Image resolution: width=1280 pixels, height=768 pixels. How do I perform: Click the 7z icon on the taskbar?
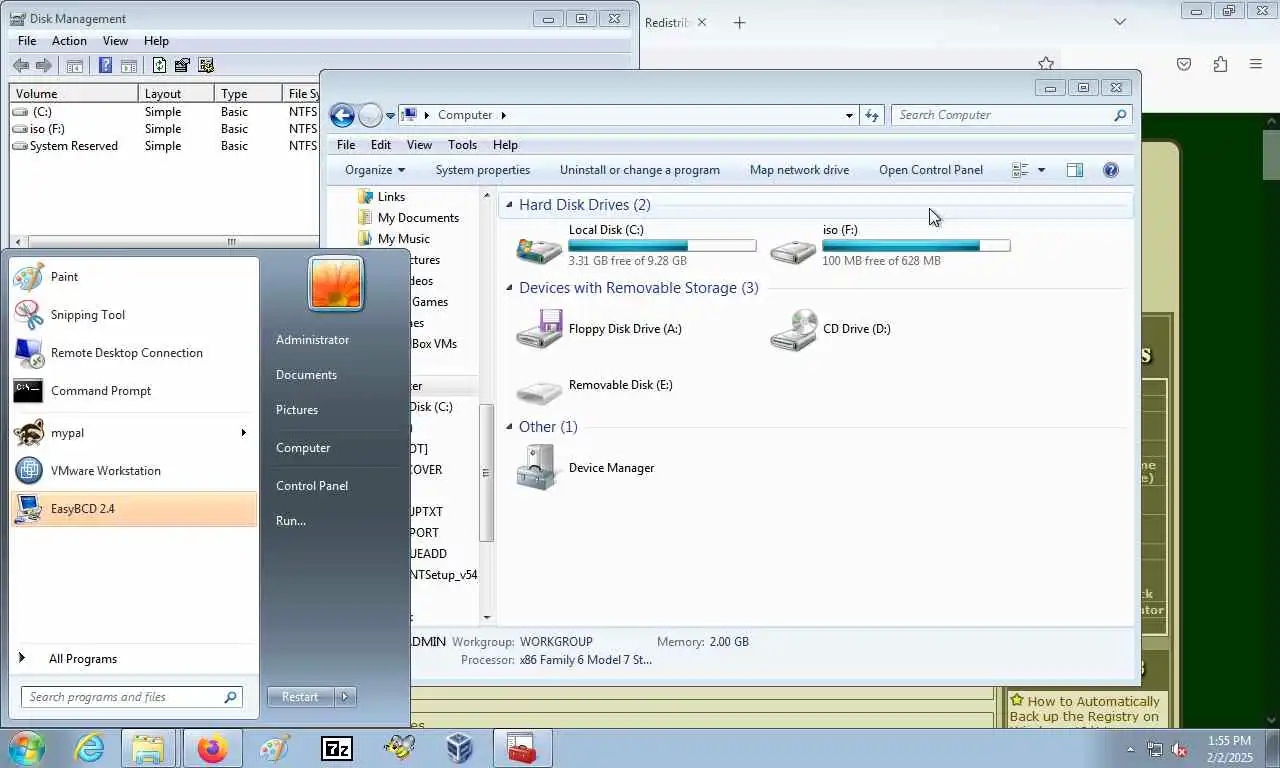point(336,748)
